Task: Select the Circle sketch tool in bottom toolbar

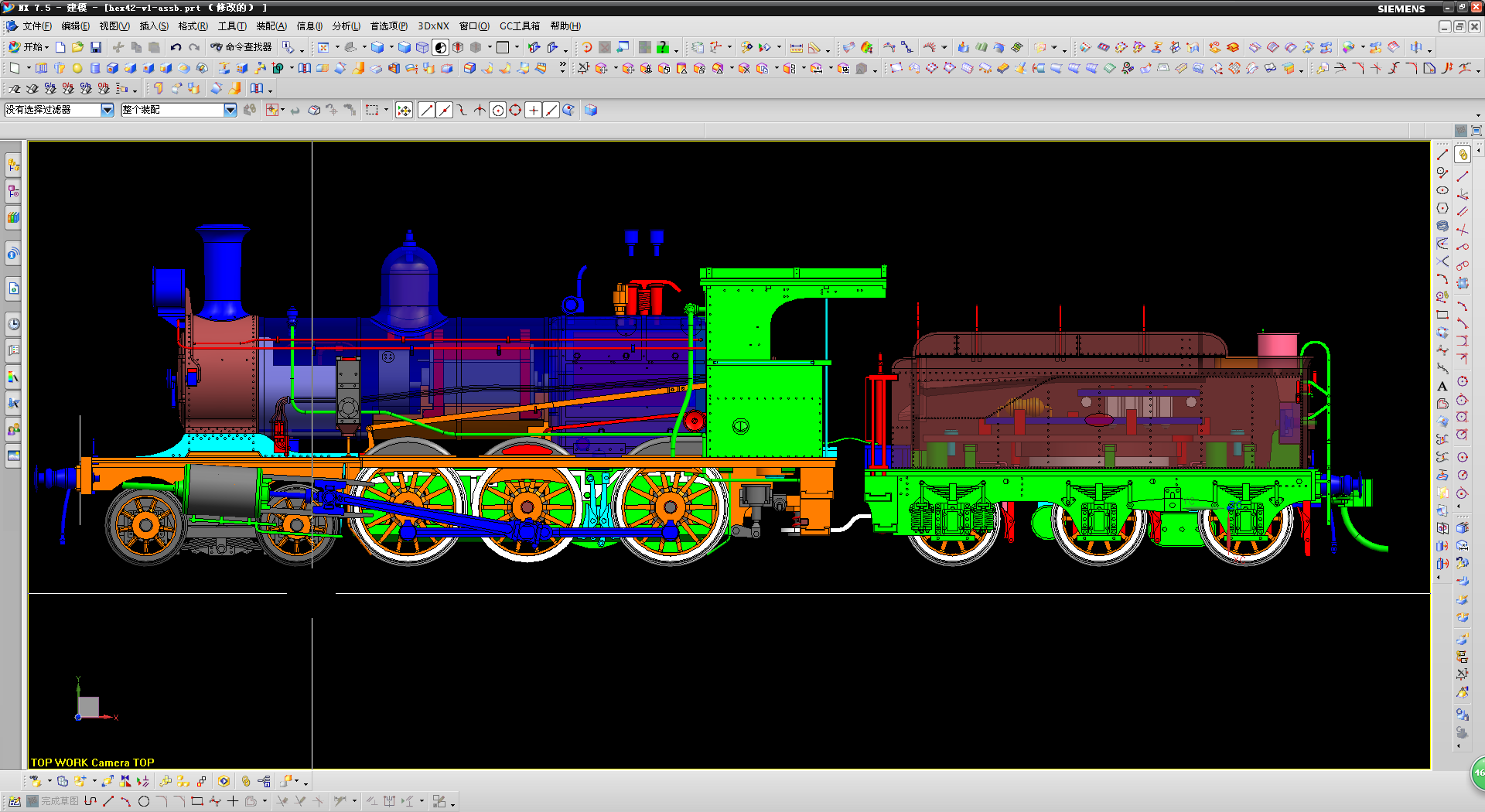Action: pos(144,801)
